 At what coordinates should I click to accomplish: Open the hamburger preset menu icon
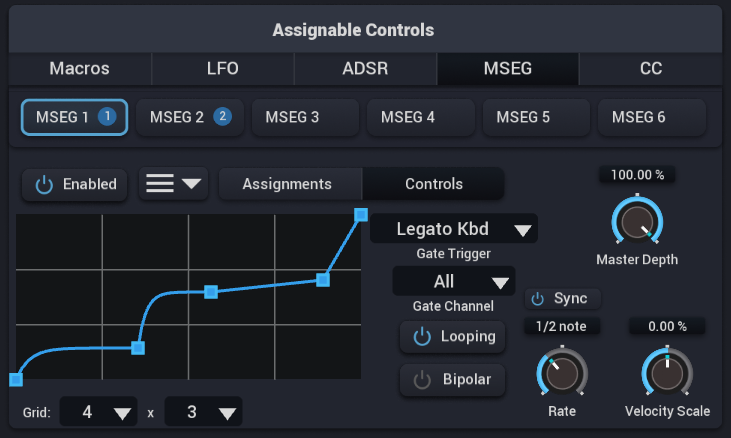(x=160, y=183)
